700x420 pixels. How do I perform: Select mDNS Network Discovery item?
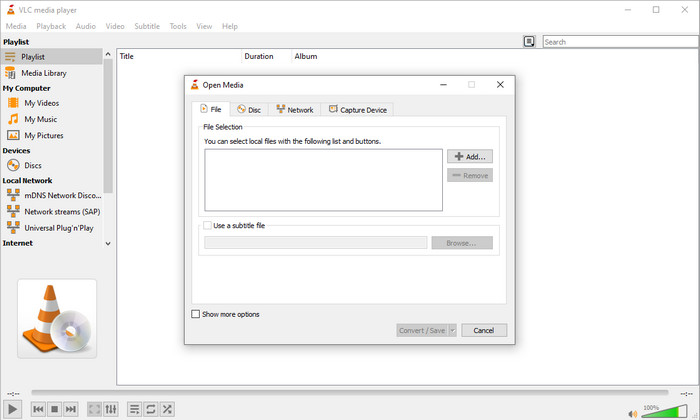coord(52,195)
